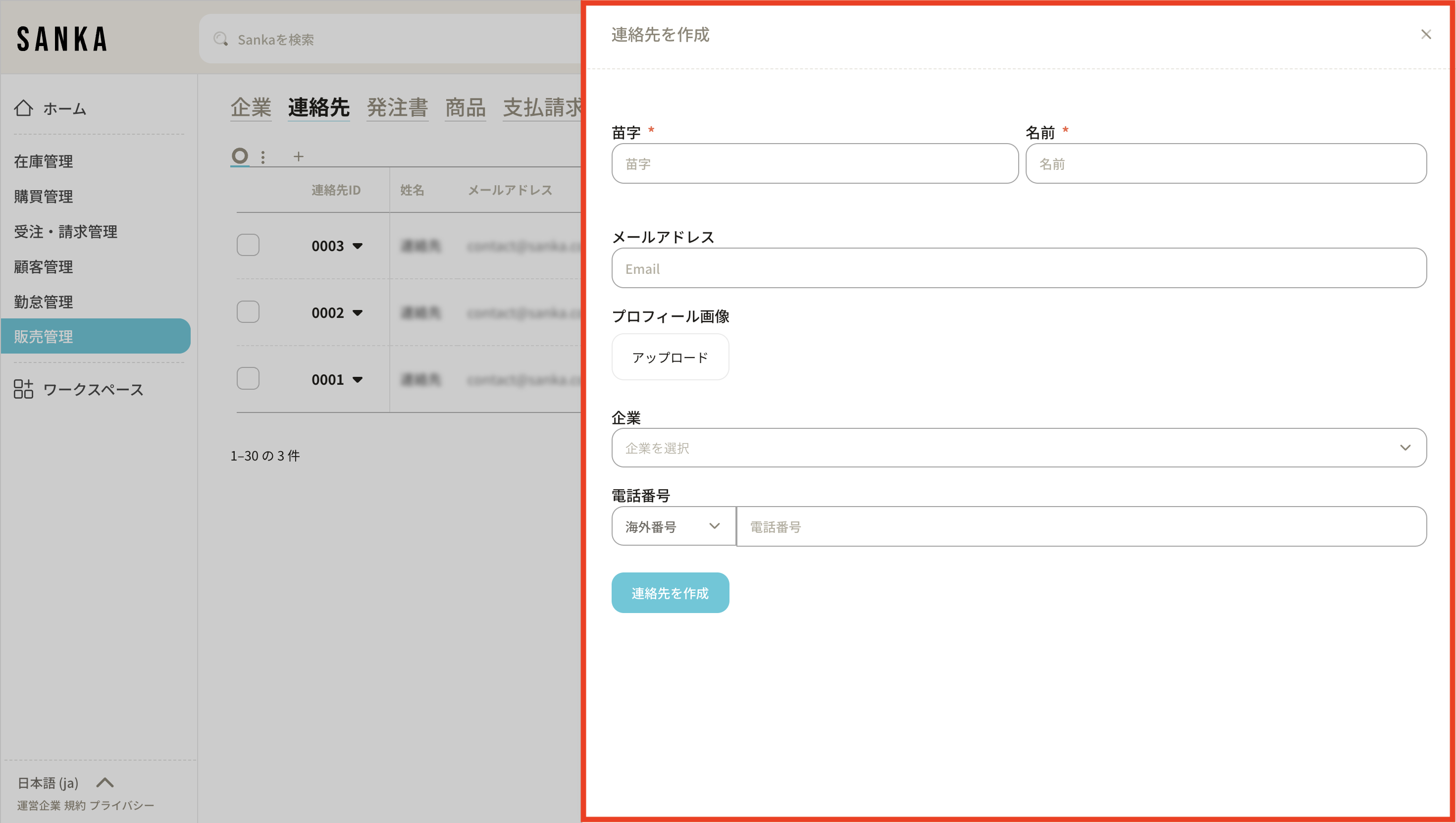This screenshot has height=823, width=1456.
Task: Click the Email input field
Action: coord(1019,268)
